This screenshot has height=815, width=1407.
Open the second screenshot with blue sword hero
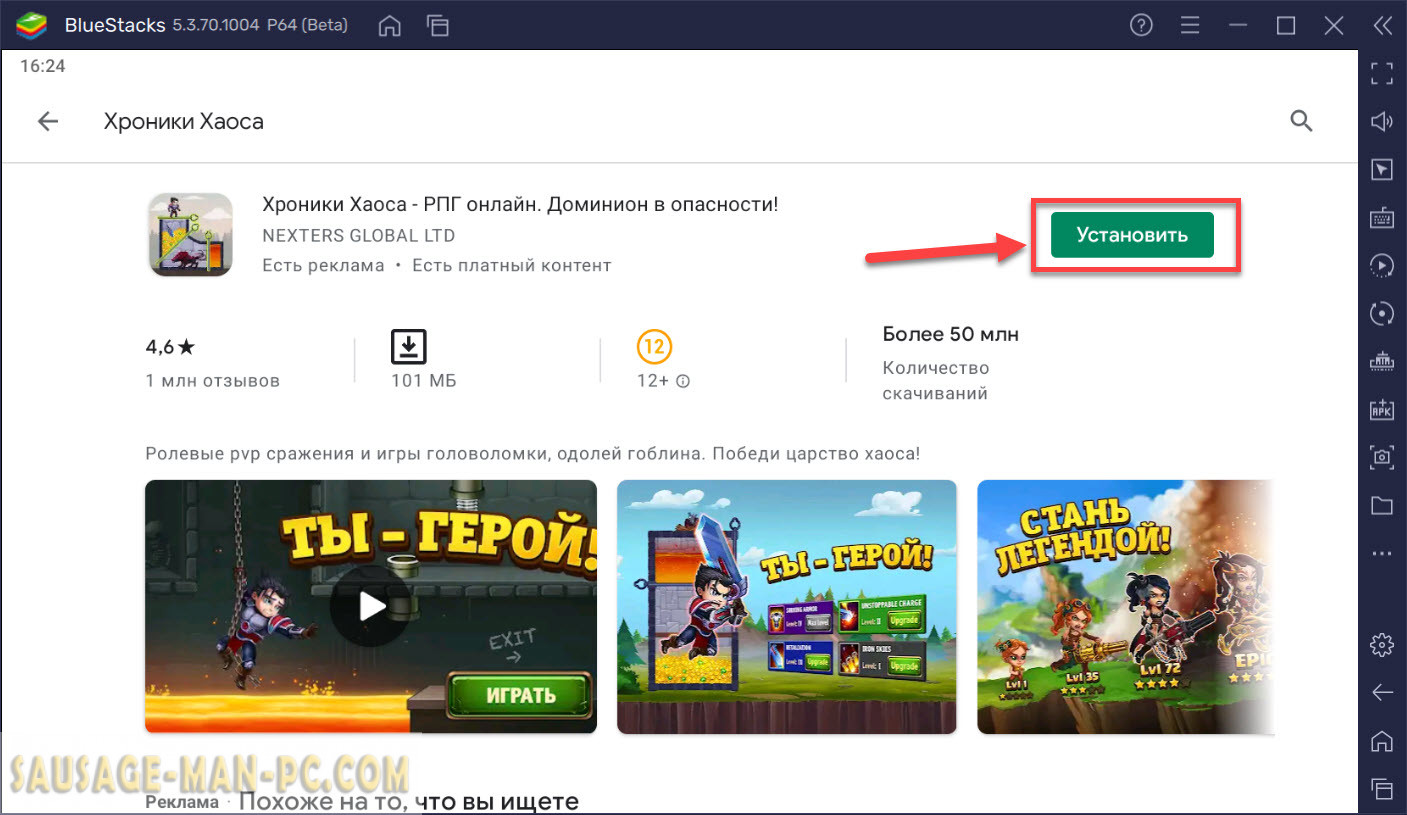787,607
